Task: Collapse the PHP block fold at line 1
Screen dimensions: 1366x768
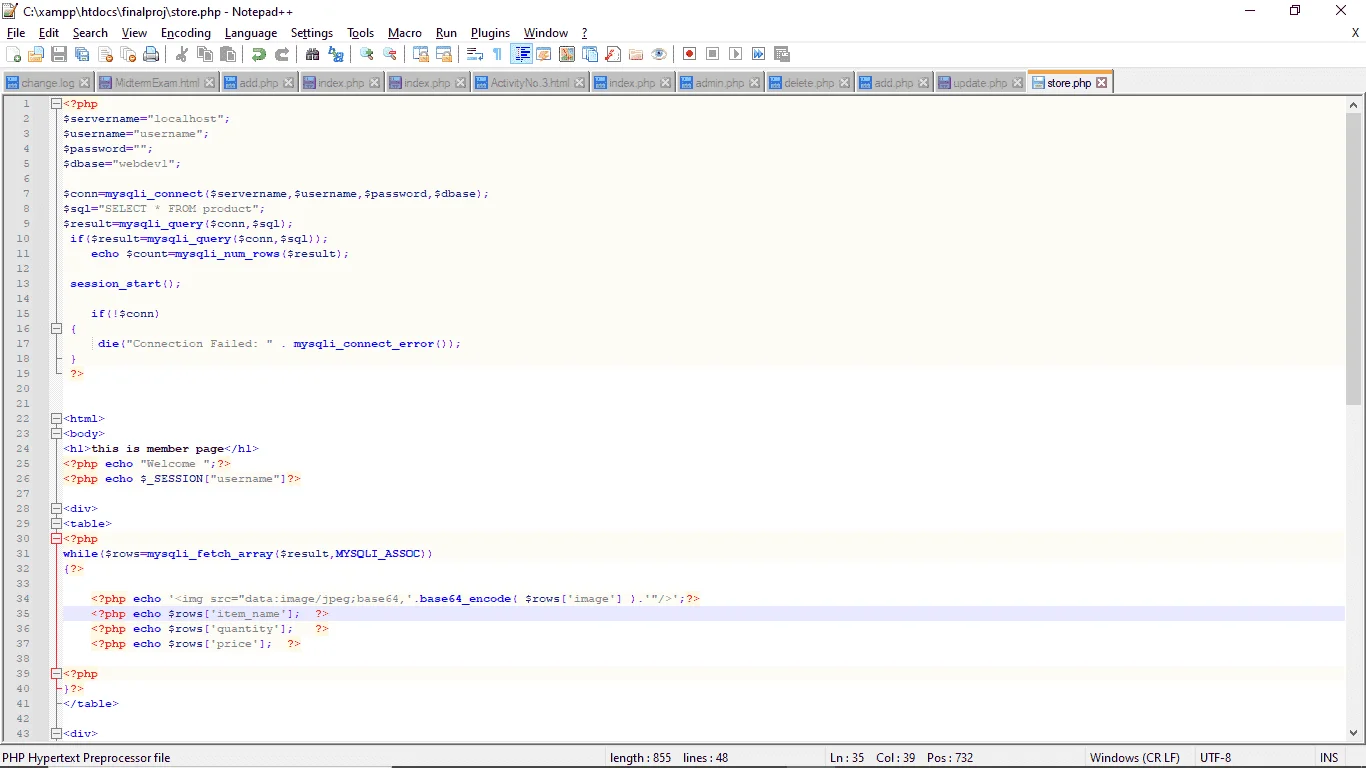Action: pyautogui.click(x=56, y=104)
